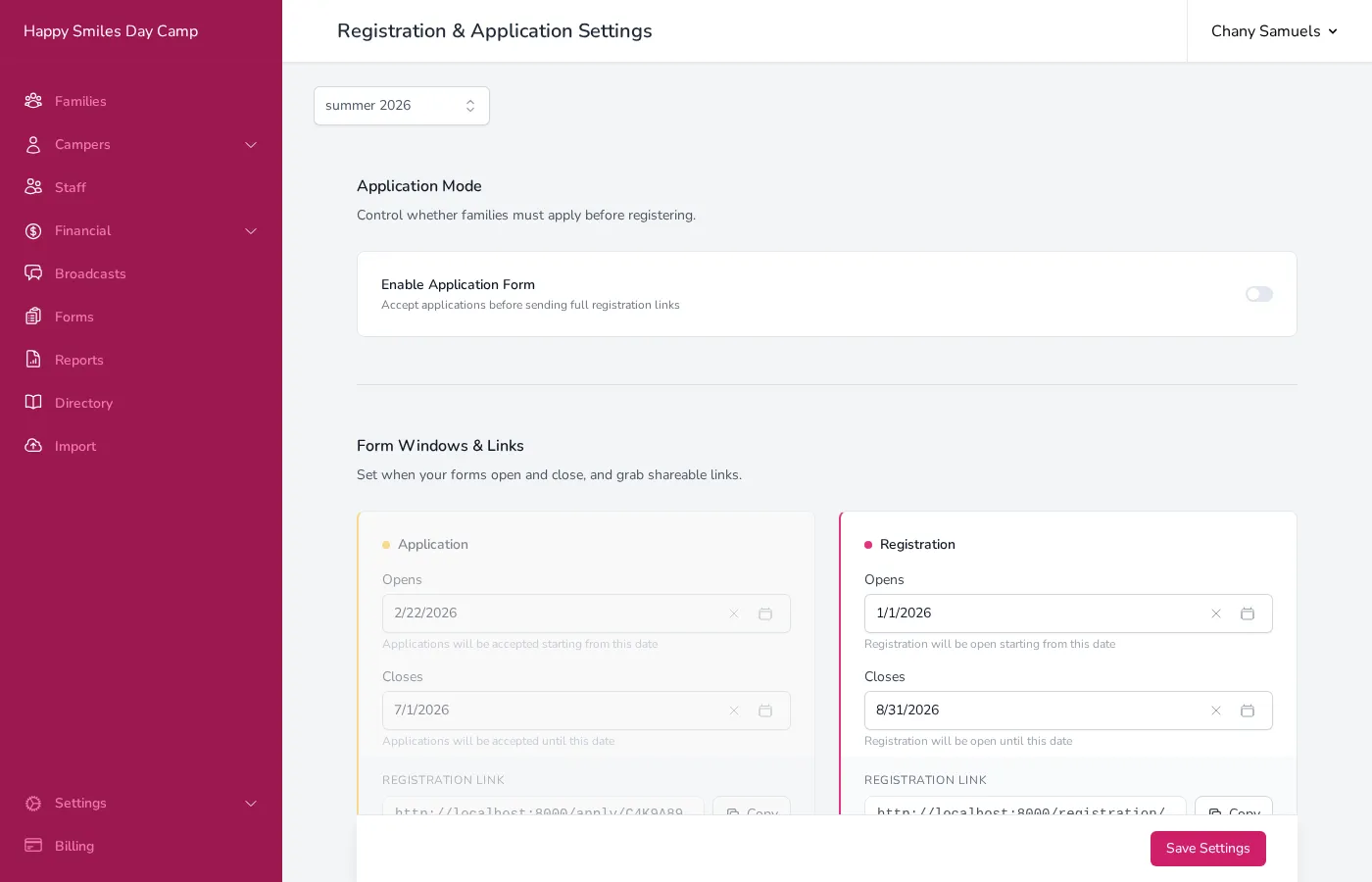This screenshot has width=1372, height=882.
Task: Click the Application Mode heading
Action: click(419, 186)
